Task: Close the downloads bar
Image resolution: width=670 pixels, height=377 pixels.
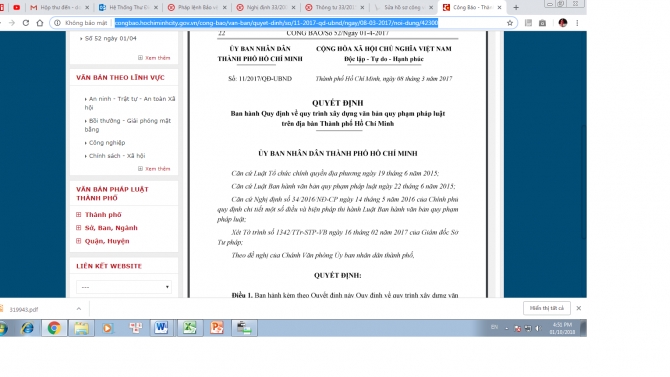Action: coord(579,308)
